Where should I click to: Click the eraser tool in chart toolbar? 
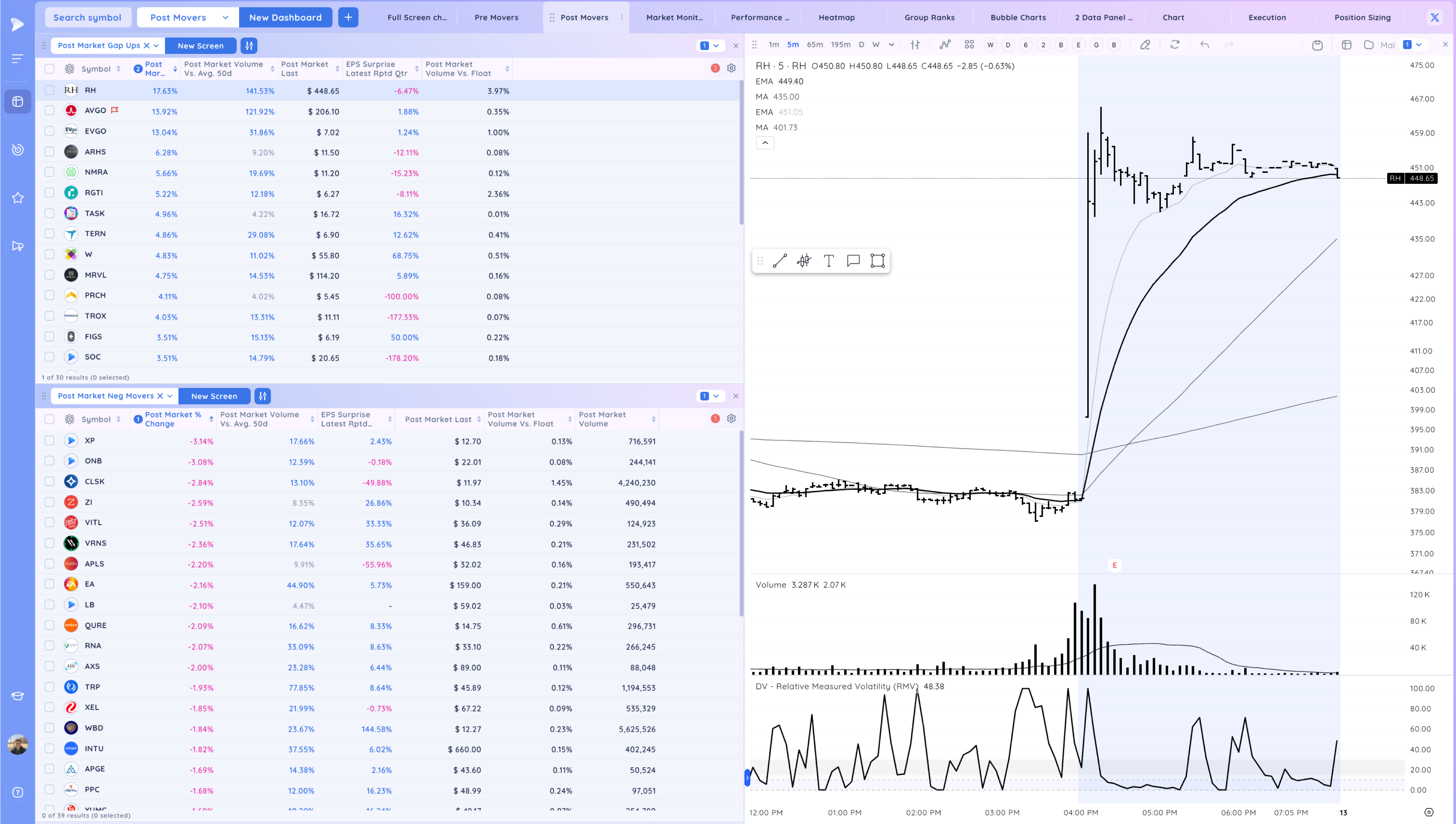(x=1145, y=45)
